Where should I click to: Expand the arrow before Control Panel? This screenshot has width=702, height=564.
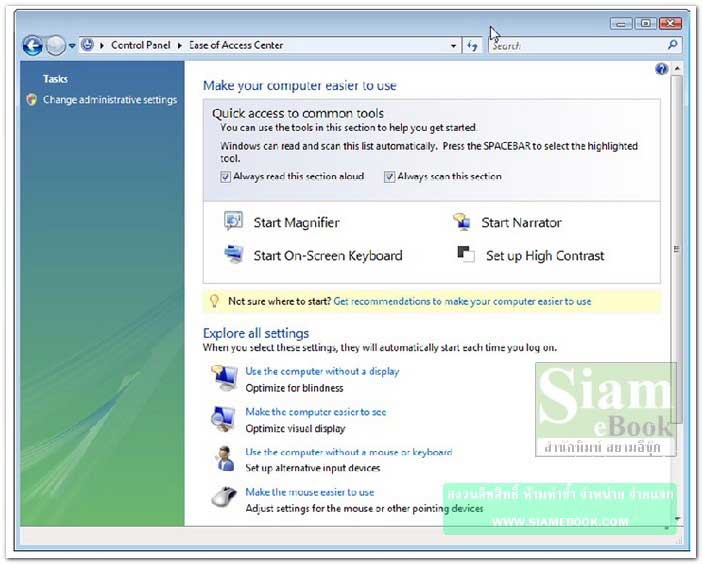(102, 46)
